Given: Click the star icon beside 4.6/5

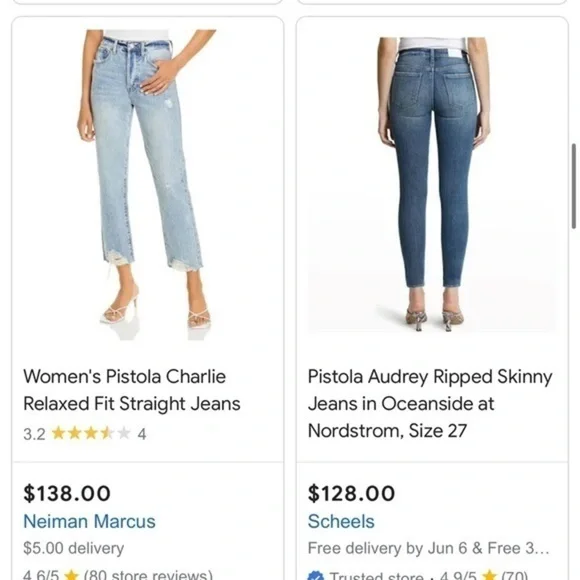Looking at the screenshot, I should [x=71, y=574].
